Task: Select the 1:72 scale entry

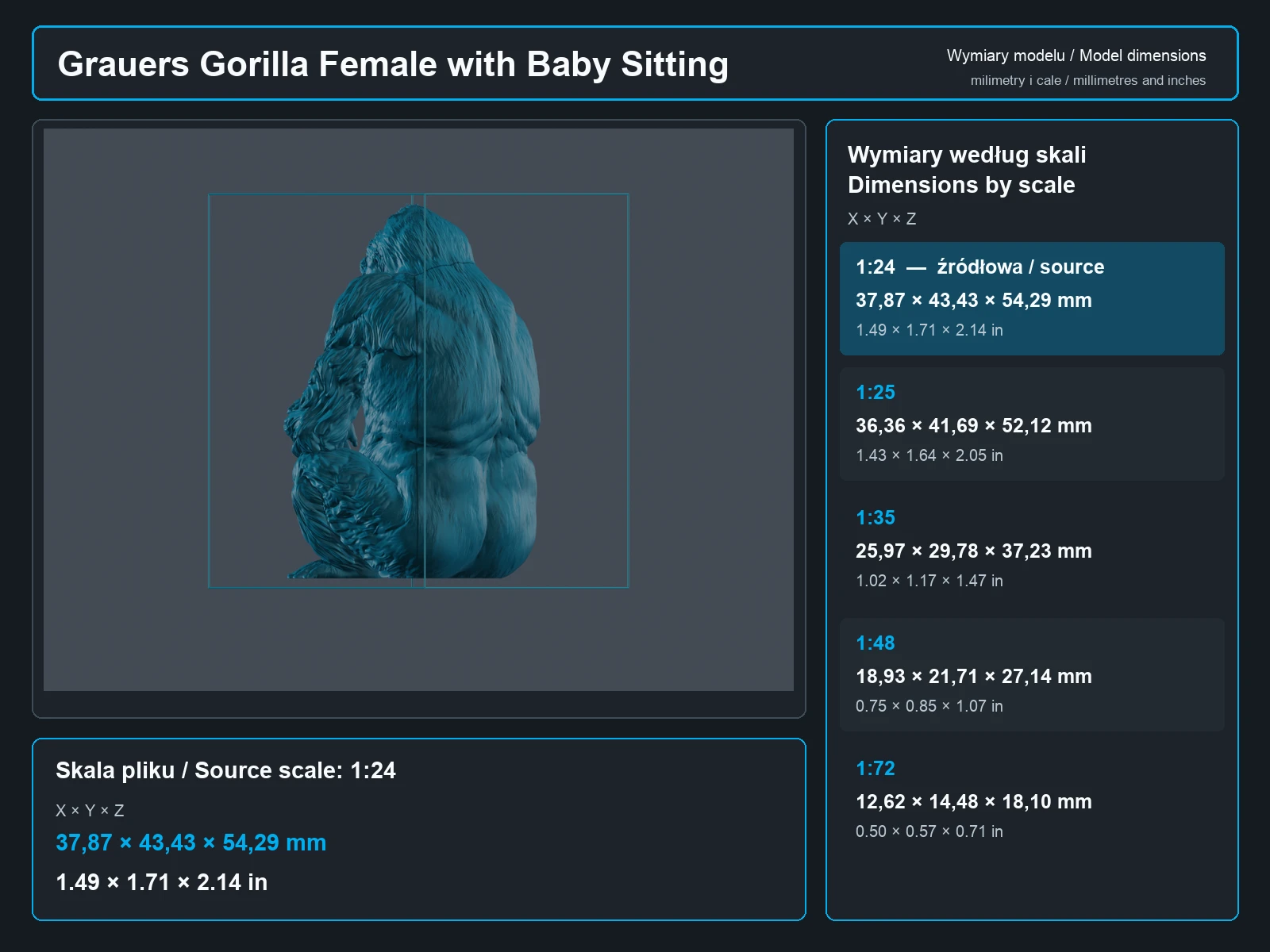Action: click(1032, 800)
